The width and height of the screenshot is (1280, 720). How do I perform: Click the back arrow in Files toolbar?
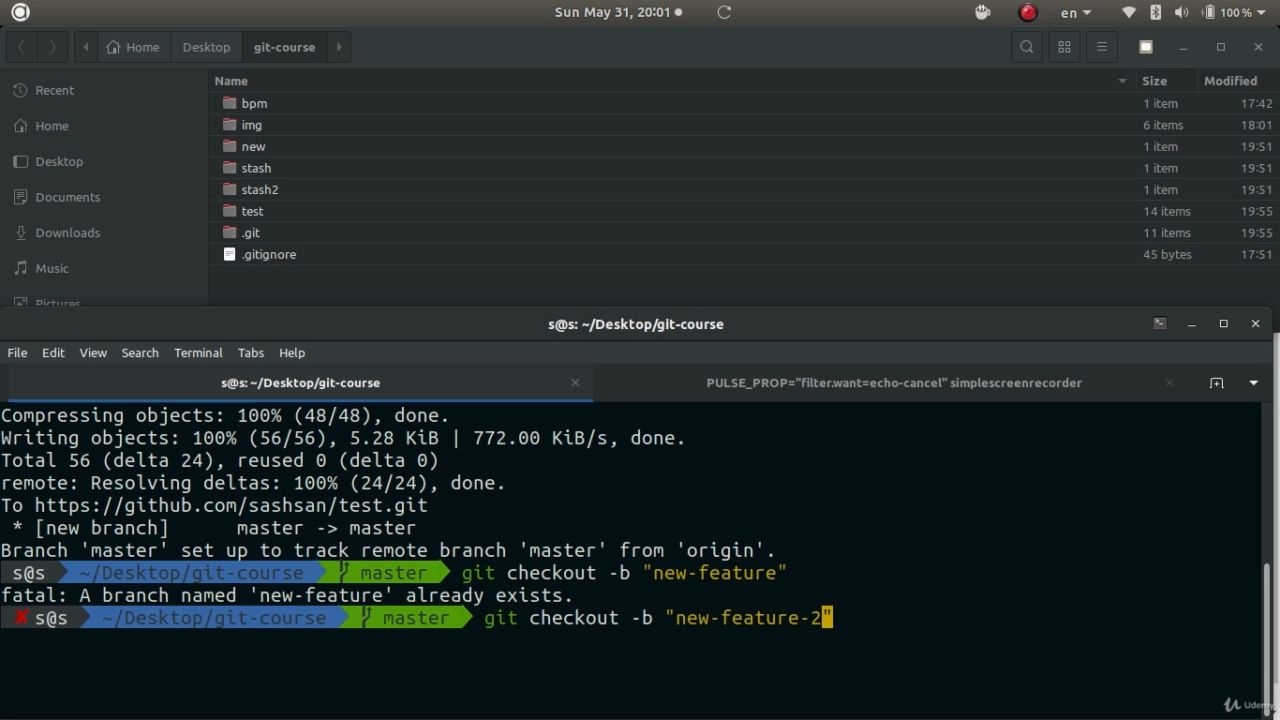tap(21, 47)
